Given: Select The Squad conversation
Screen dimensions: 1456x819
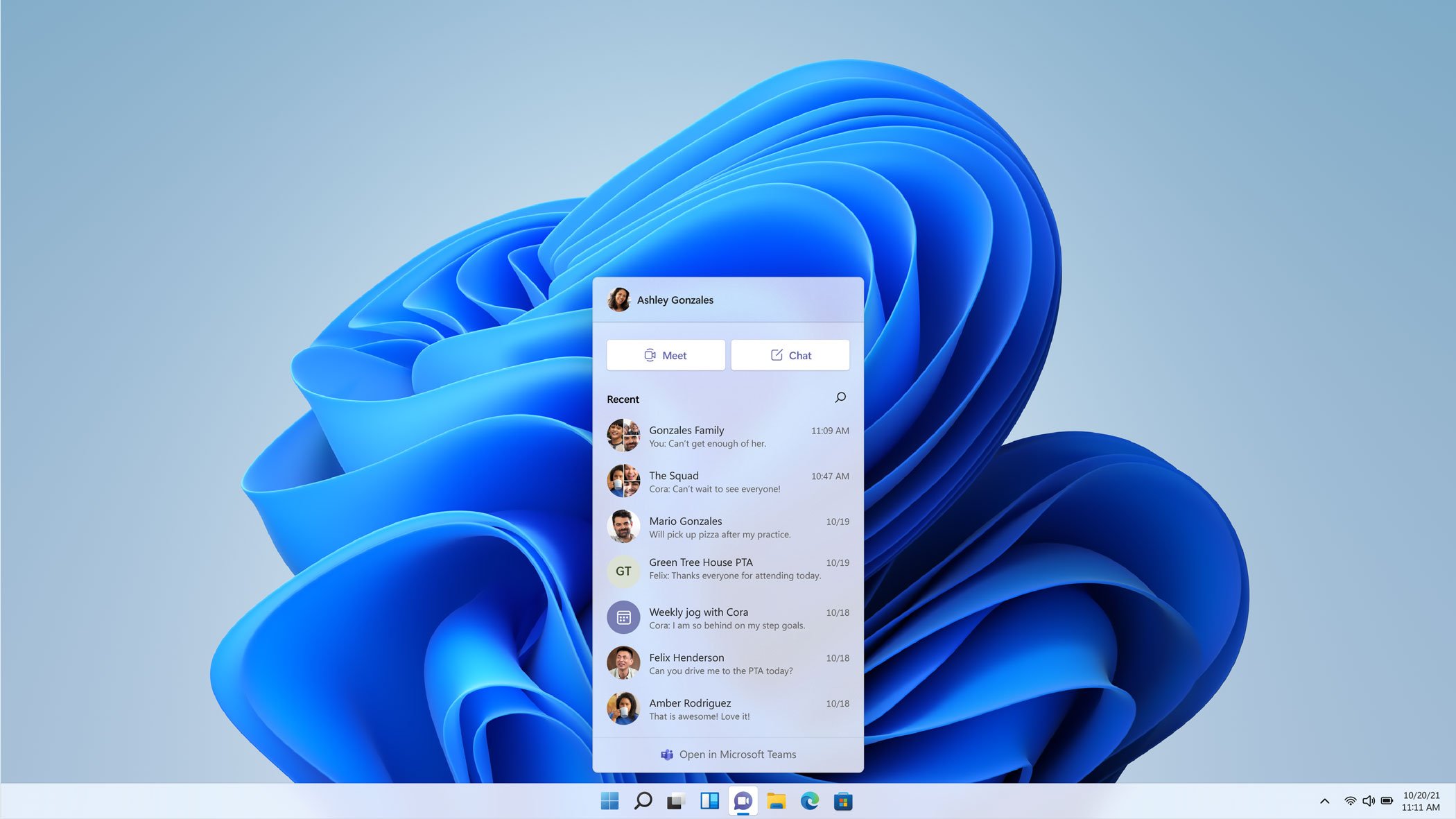Looking at the screenshot, I should (x=727, y=481).
